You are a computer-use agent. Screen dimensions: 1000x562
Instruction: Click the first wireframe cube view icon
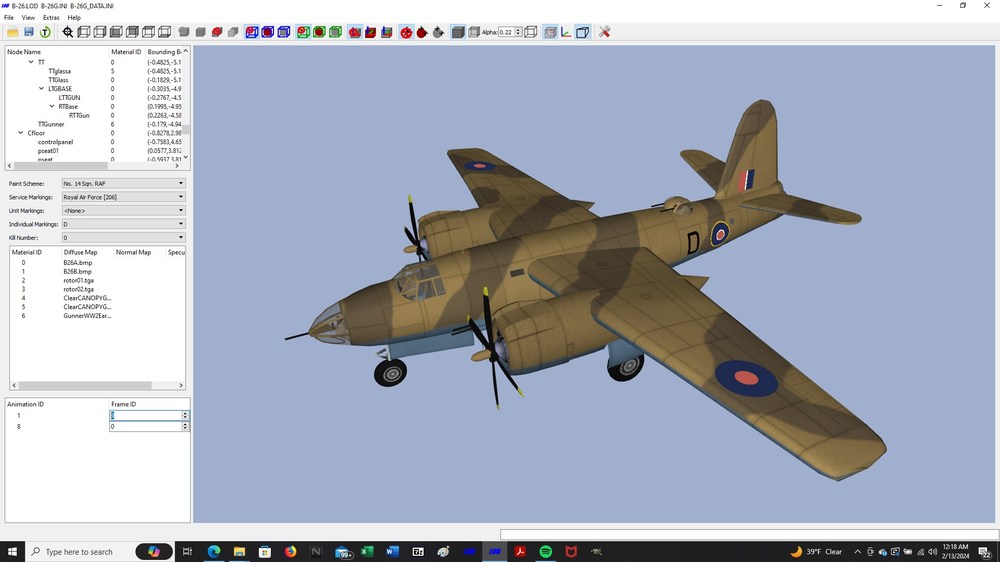click(84, 32)
